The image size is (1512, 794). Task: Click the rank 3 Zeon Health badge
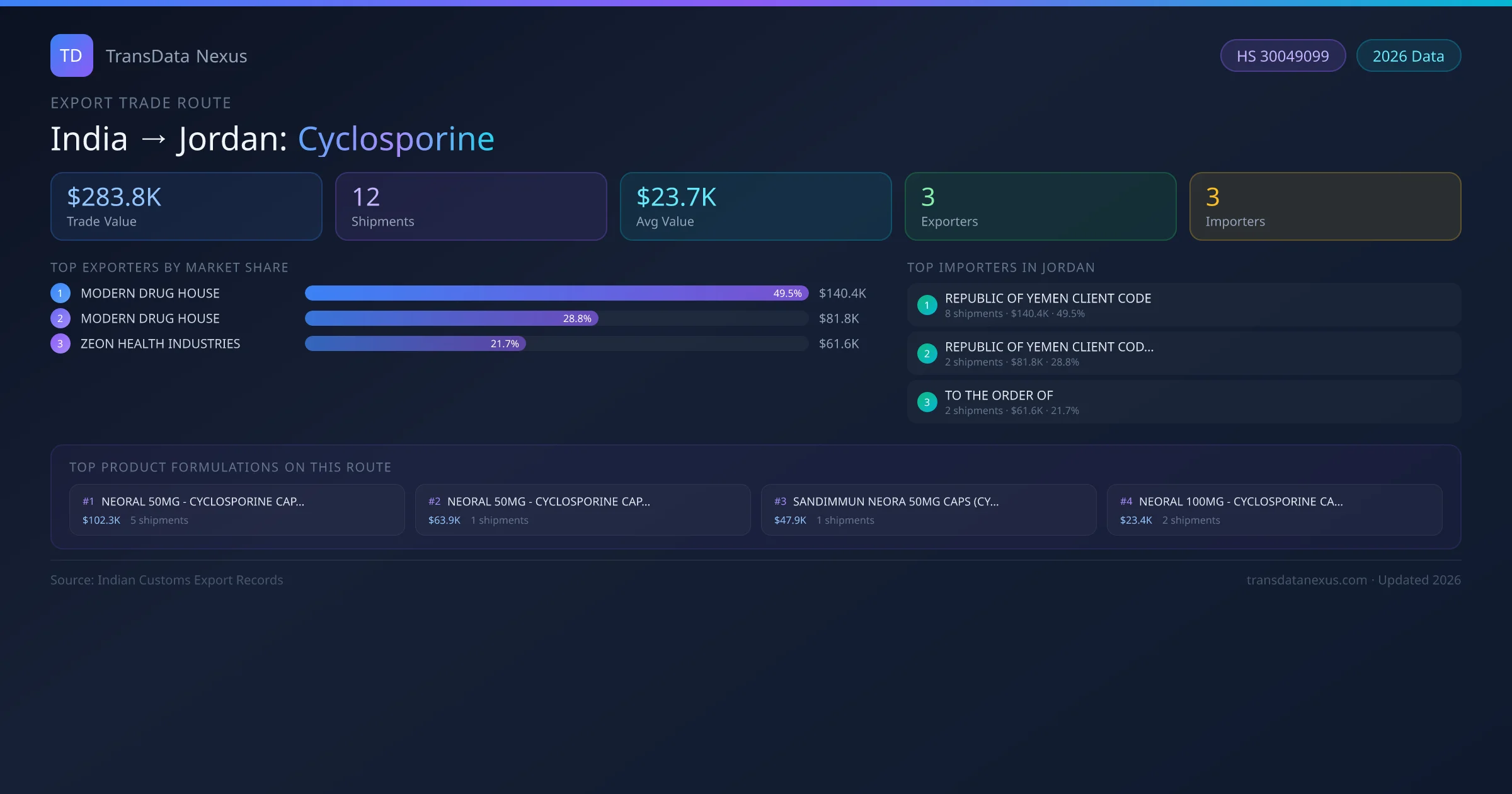pos(60,343)
